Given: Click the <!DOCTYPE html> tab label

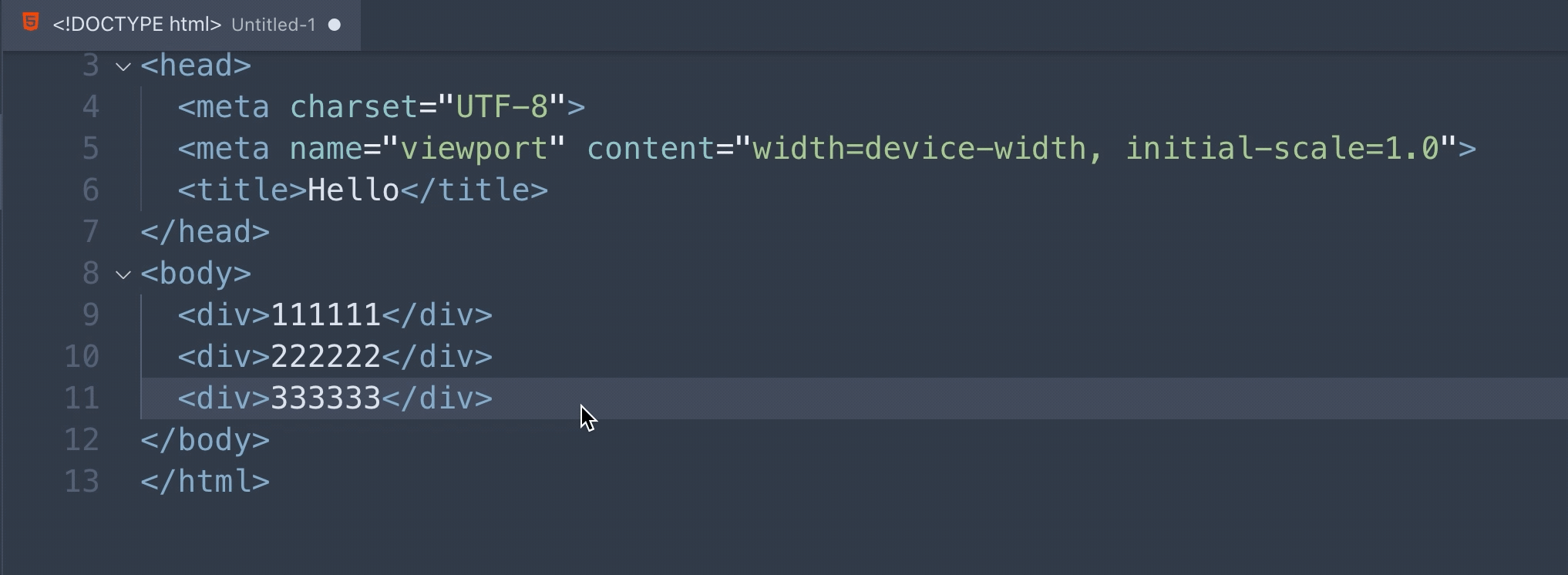Looking at the screenshot, I should 137,25.
